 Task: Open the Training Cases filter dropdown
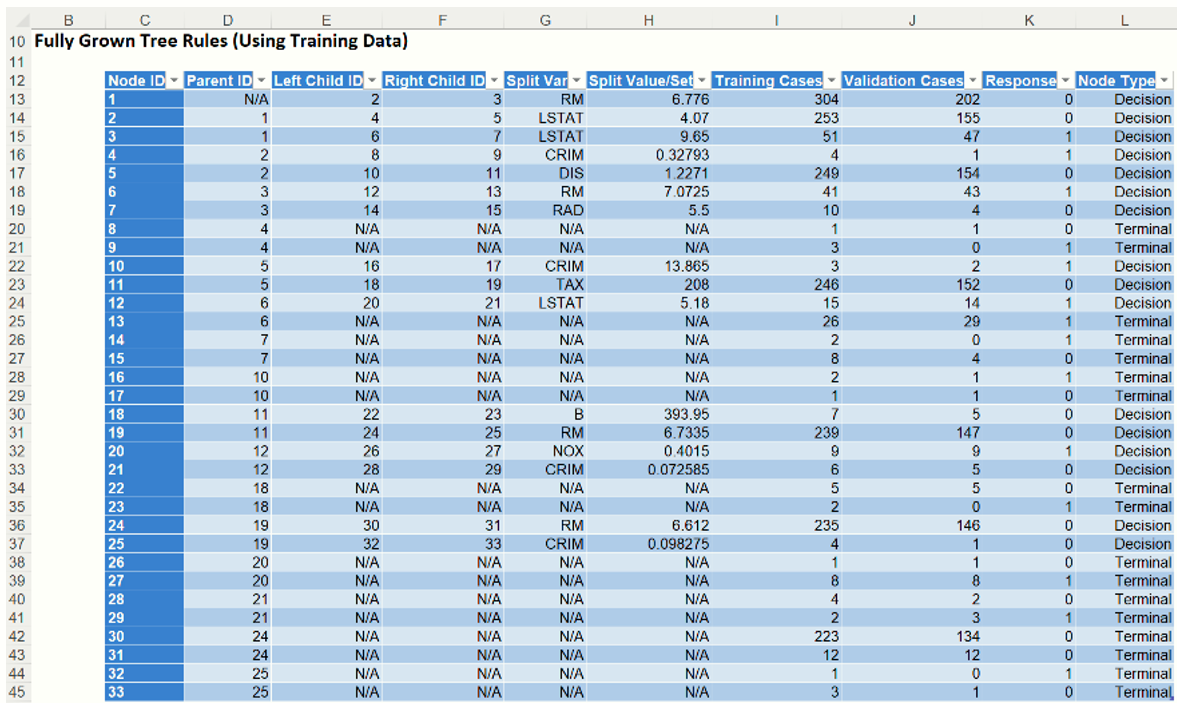click(831, 81)
